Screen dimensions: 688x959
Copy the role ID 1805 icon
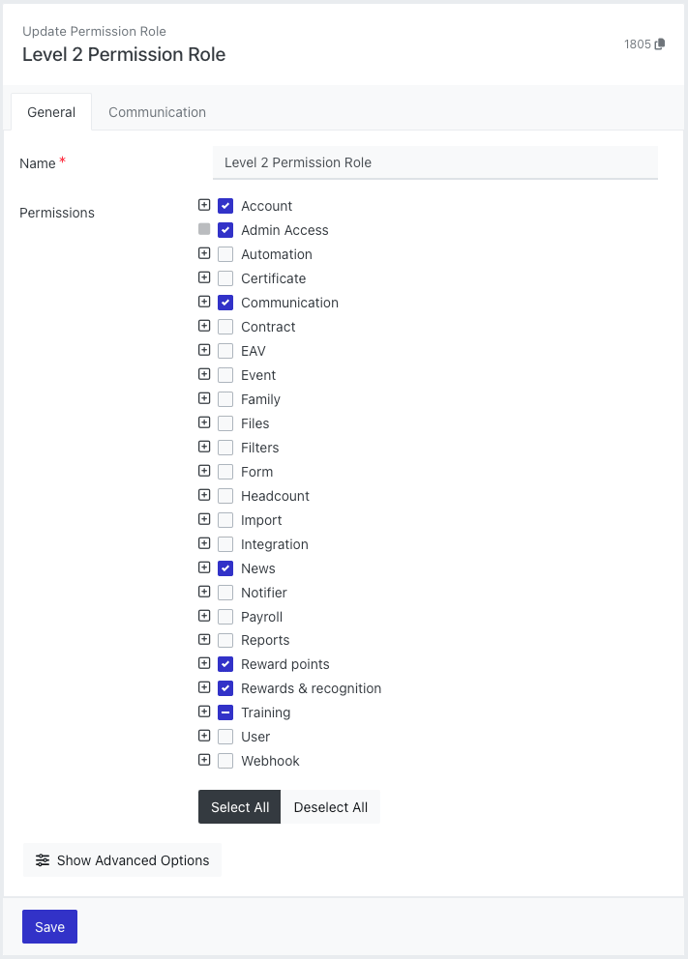(x=660, y=45)
